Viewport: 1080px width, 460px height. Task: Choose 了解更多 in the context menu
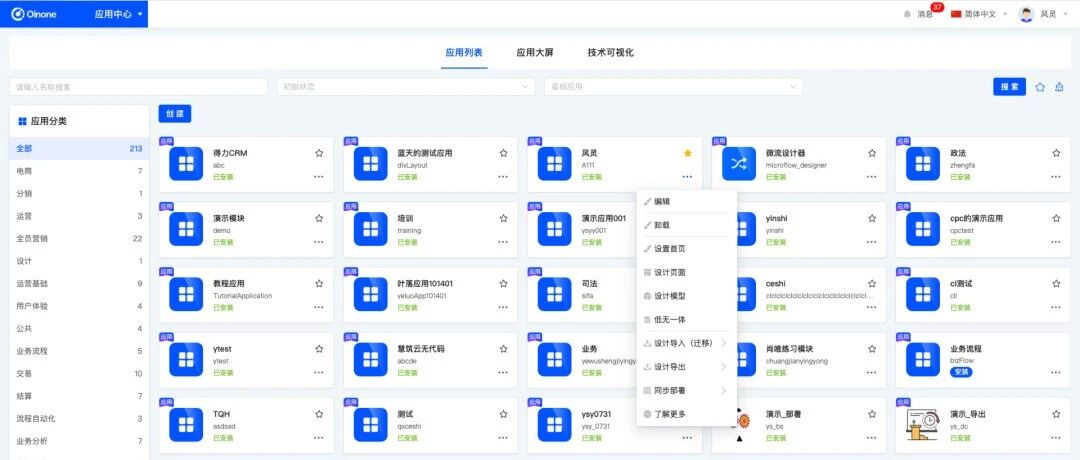[x=686, y=414]
